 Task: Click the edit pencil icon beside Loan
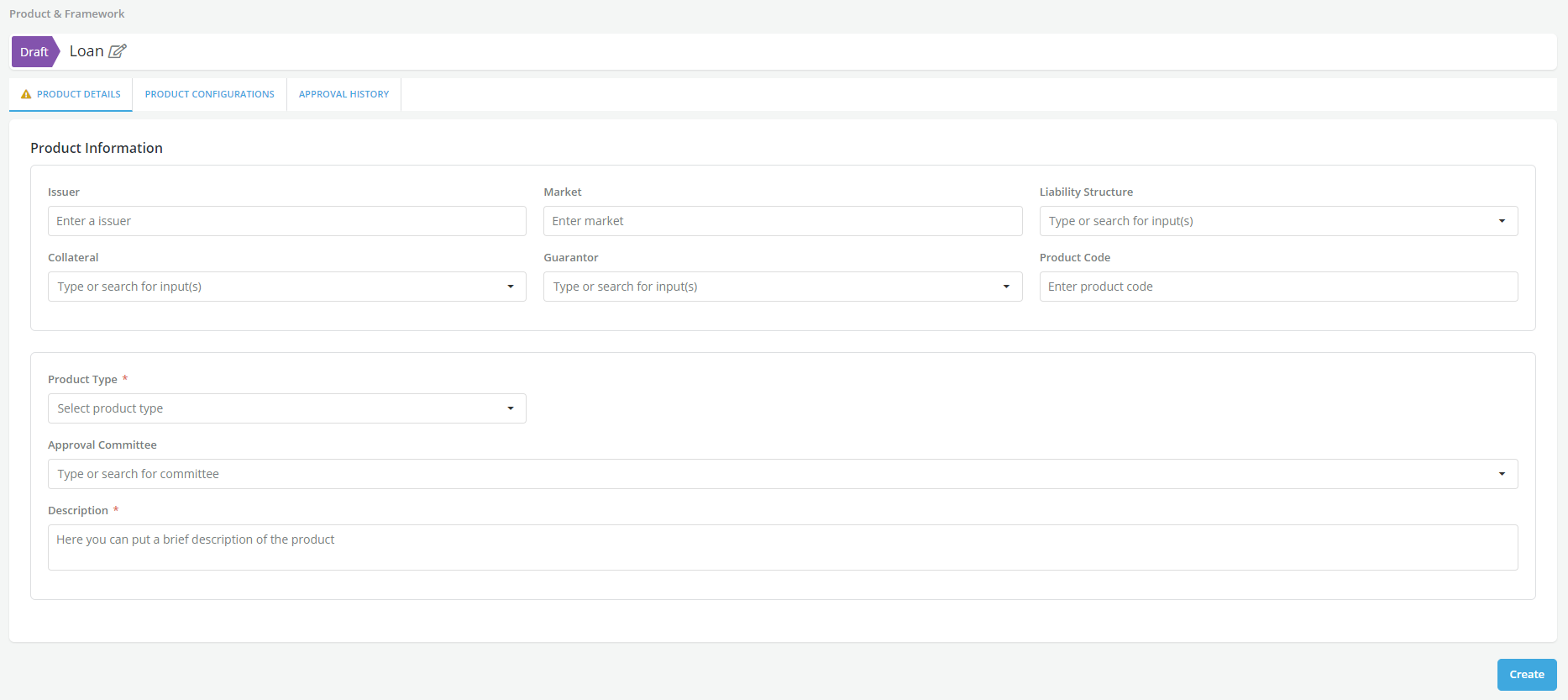(x=118, y=51)
